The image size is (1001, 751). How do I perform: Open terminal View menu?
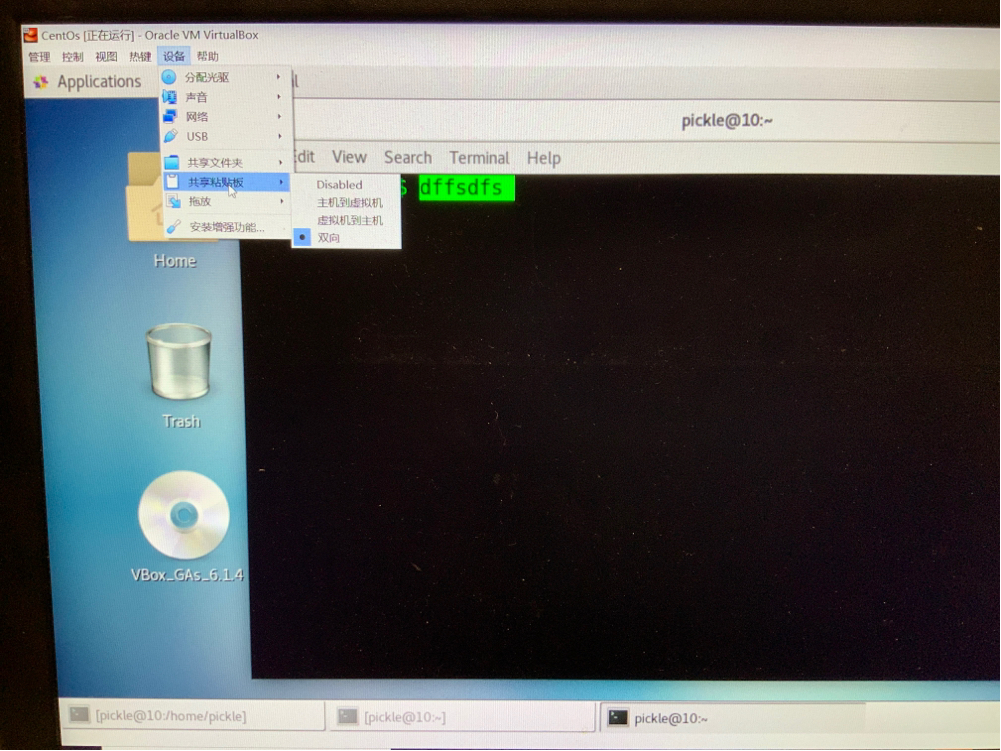coord(349,157)
